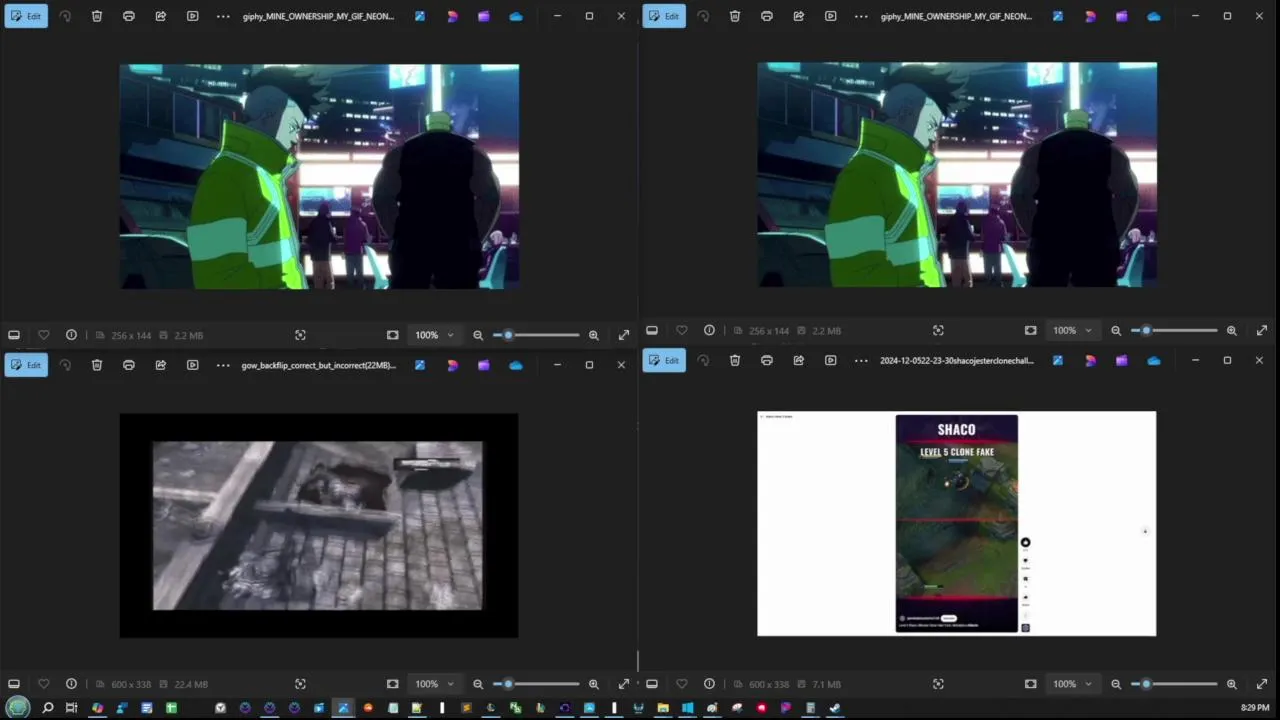Zoom in on the gow_backflip image

pos(593,684)
